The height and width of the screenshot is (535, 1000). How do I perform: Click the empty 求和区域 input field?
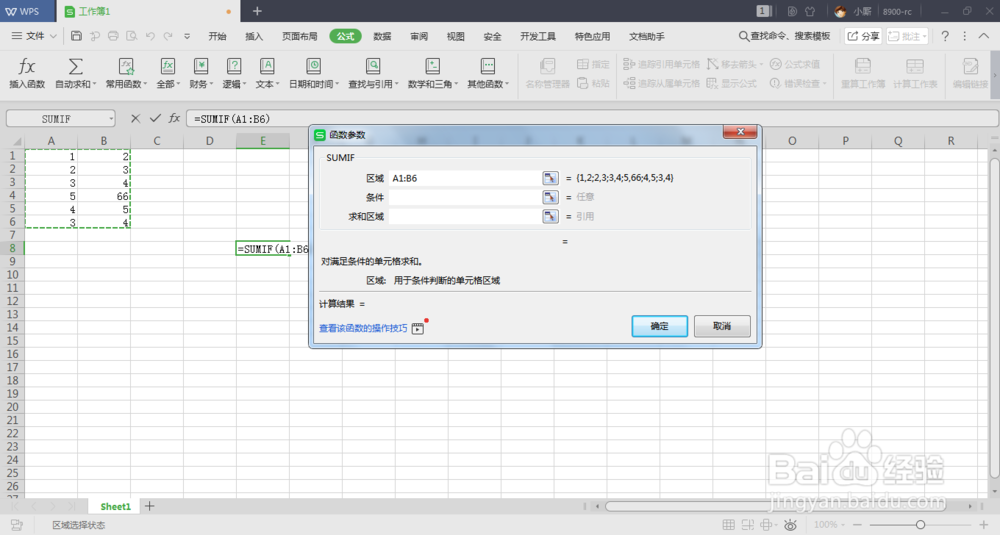pyautogui.click(x=464, y=216)
